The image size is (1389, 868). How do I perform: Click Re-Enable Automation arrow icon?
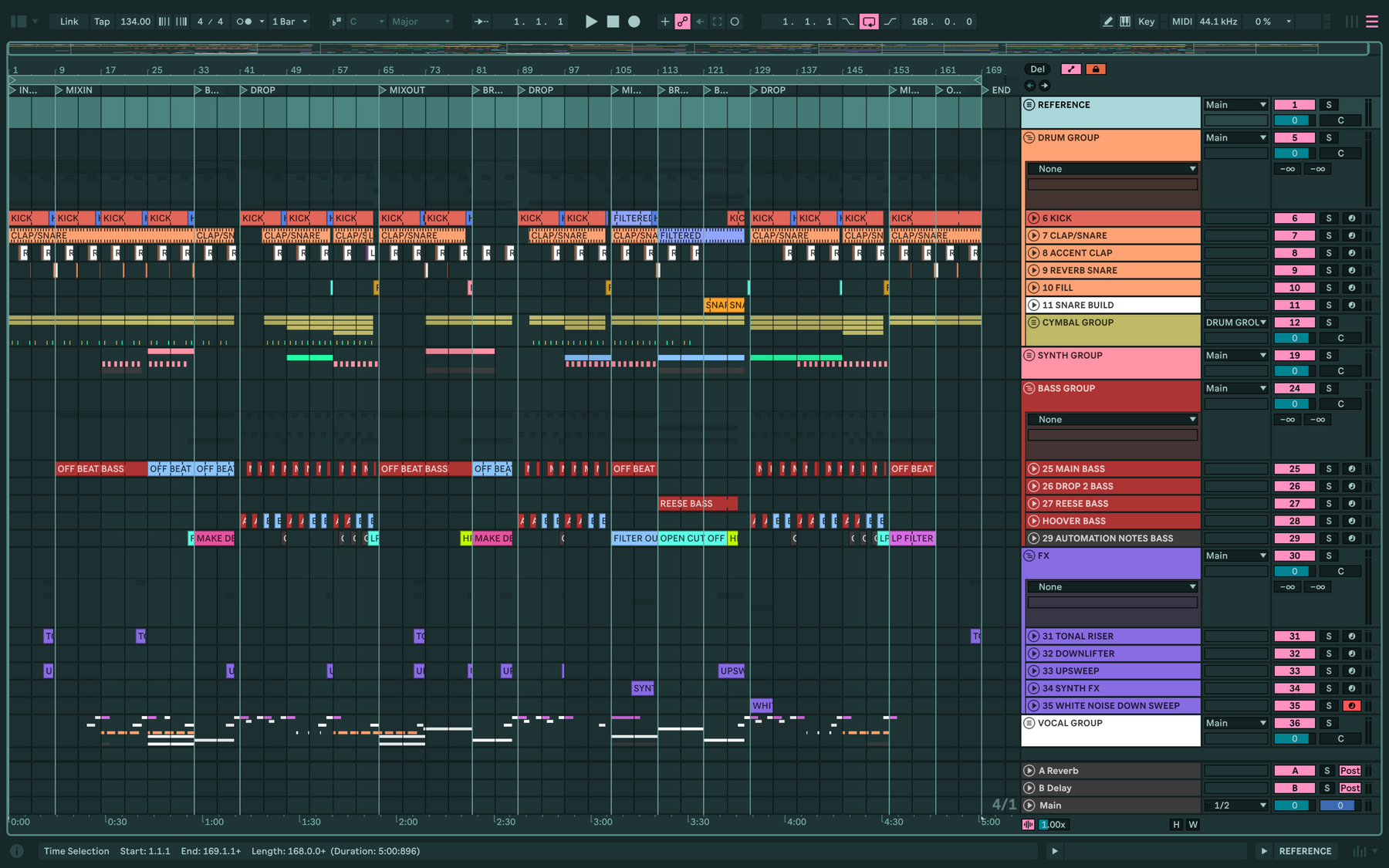point(700,22)
